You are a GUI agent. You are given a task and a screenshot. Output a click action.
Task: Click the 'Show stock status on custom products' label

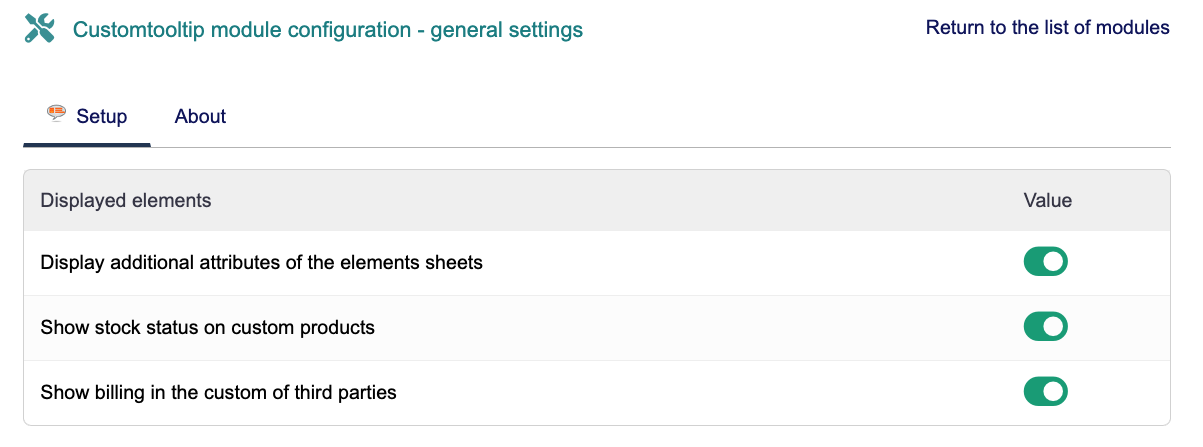[x=207, y=327]
